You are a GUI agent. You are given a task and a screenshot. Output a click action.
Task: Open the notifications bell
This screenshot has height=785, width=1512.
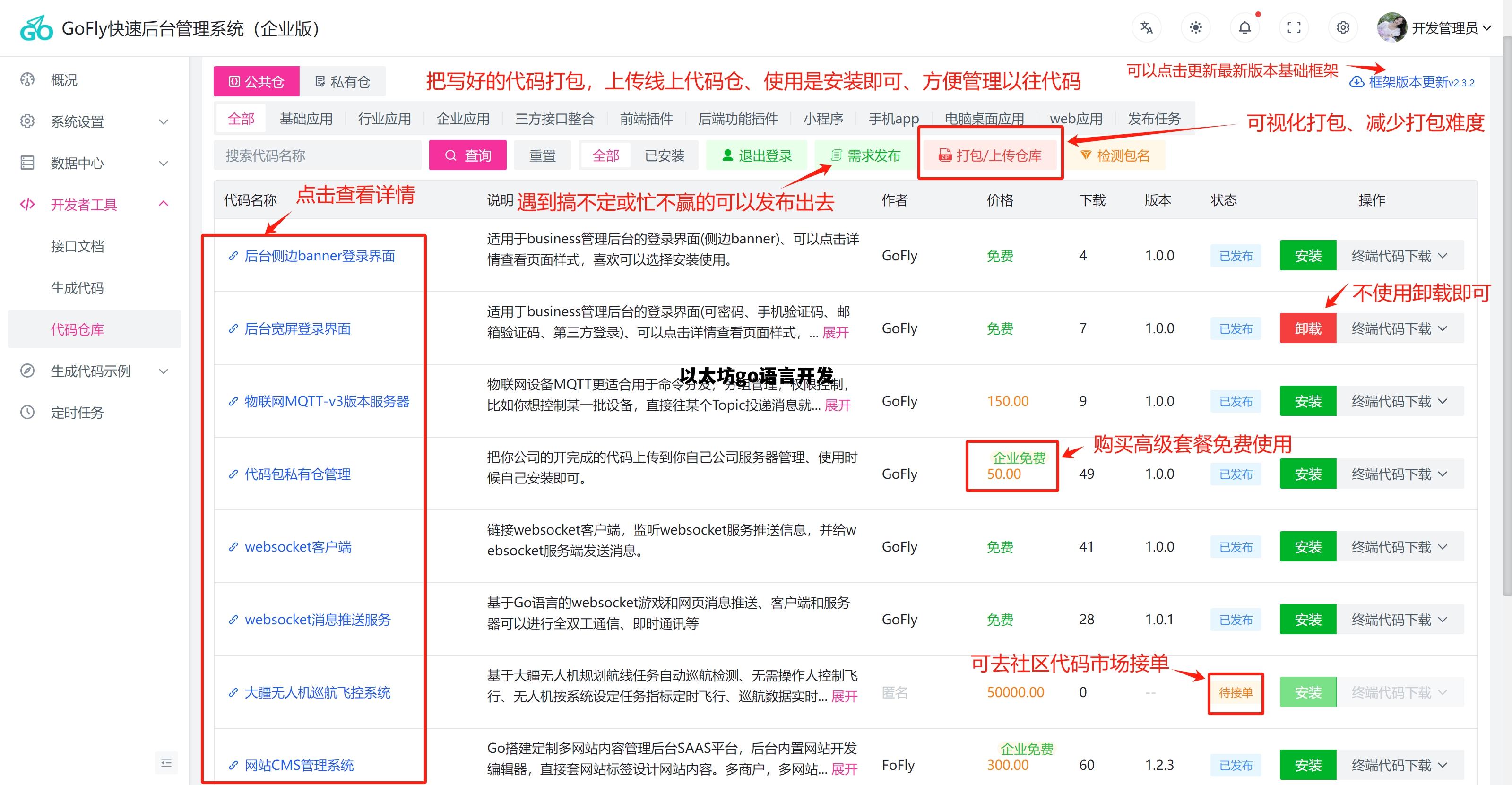1245,27
